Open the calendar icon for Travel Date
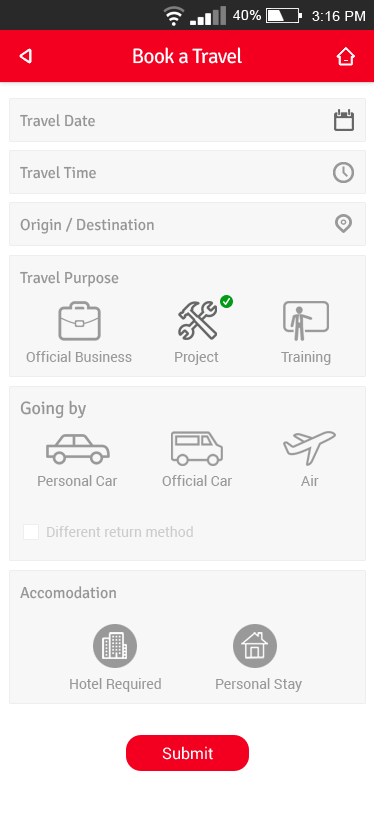The image size is (374, 839). tap(344, 120)
